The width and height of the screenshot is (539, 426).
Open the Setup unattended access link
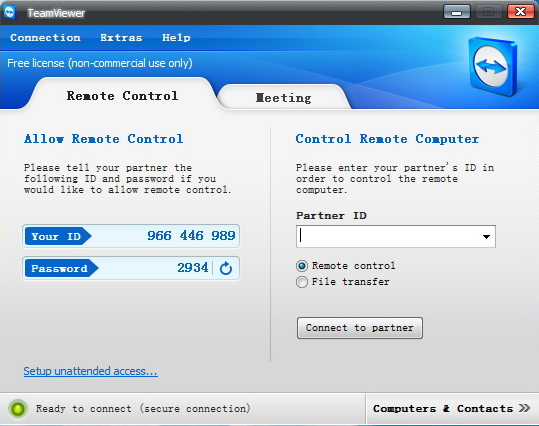point(90,371)
